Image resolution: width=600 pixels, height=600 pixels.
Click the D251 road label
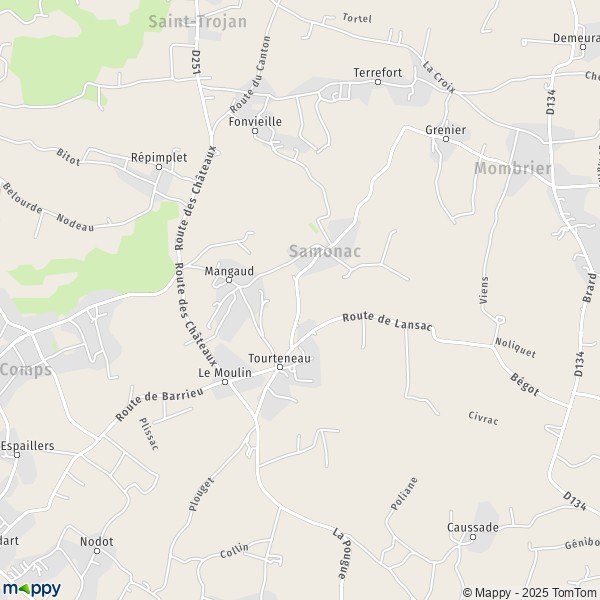(196, 62)
